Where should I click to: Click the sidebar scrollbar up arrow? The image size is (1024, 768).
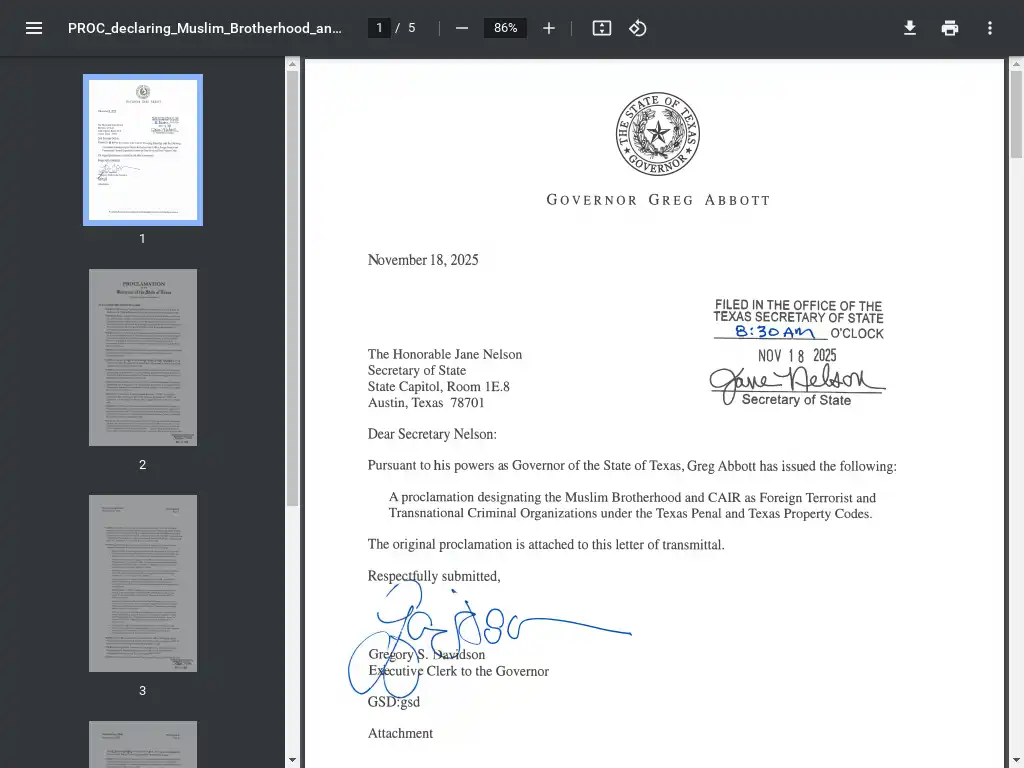[x=292, y=64]
